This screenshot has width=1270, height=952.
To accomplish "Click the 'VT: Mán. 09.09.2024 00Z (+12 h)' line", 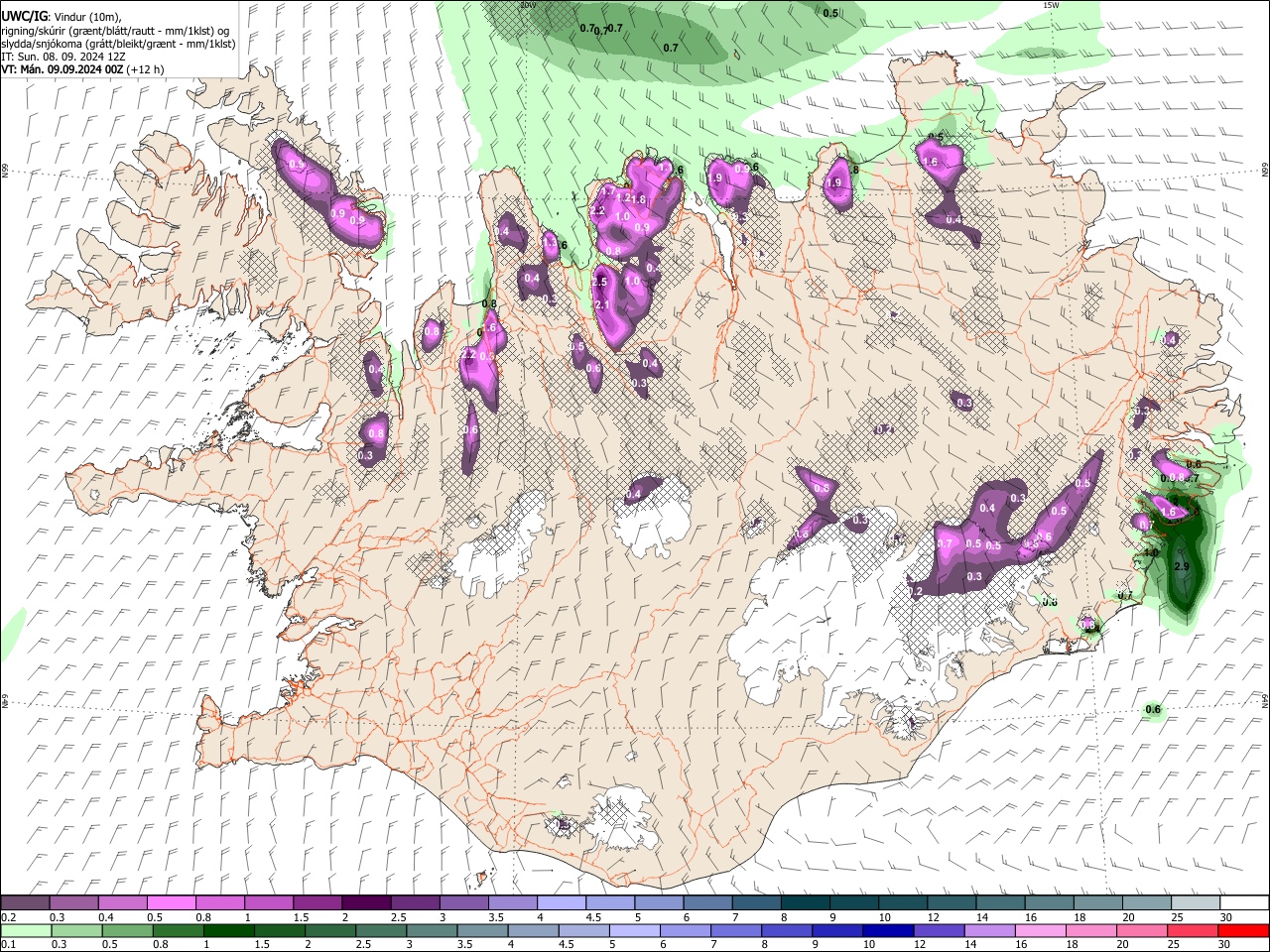I will pos(82,69).
